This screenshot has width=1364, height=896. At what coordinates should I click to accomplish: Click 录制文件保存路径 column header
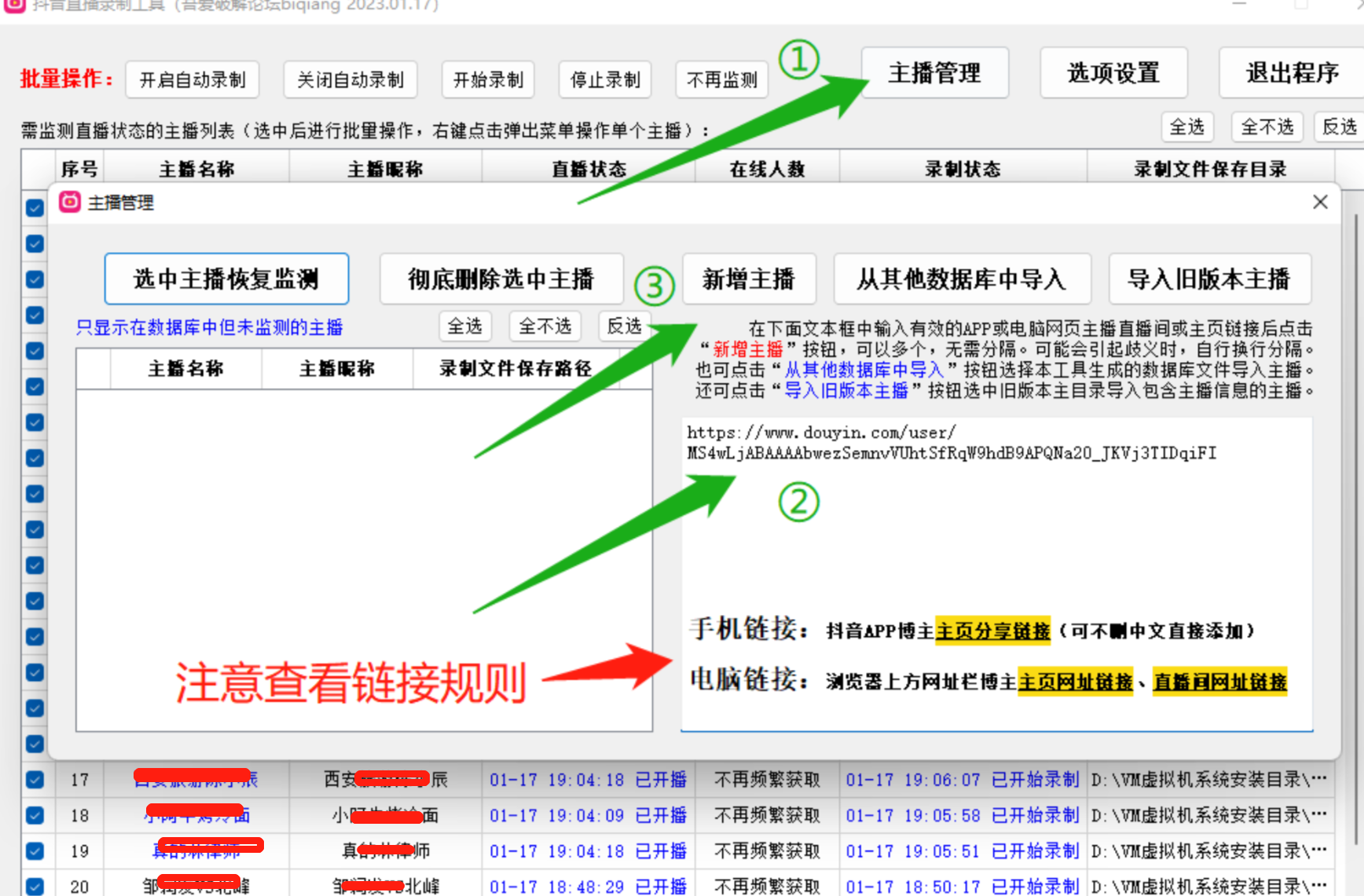515,368
